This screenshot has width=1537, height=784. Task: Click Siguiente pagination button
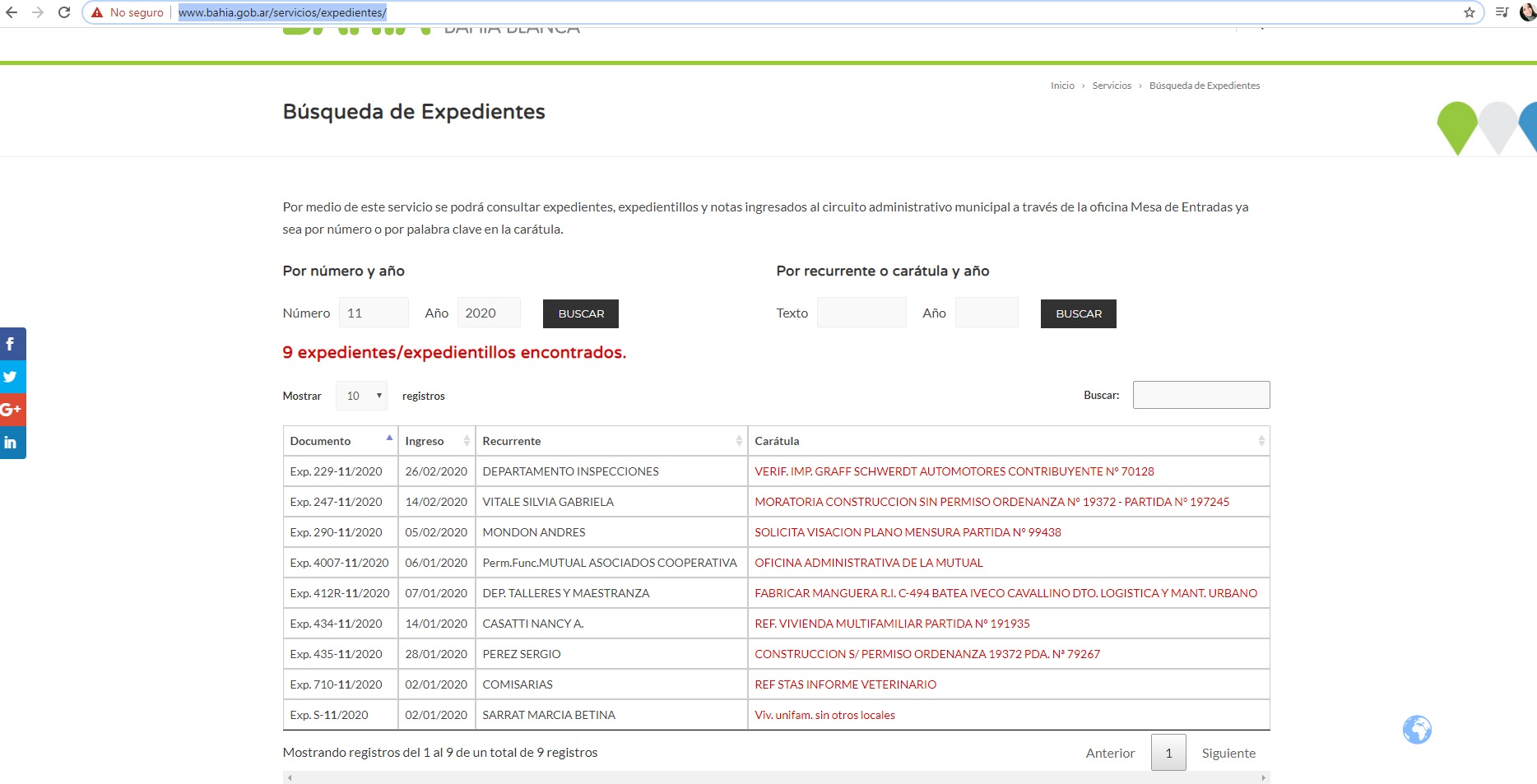pos(1228,753)
